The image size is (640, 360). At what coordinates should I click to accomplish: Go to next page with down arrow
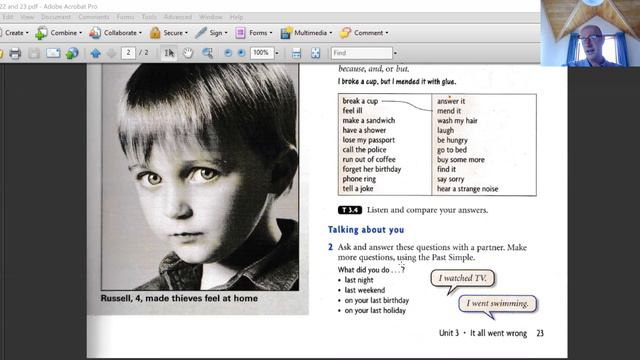pyautogui.click(x=111, y=53)
